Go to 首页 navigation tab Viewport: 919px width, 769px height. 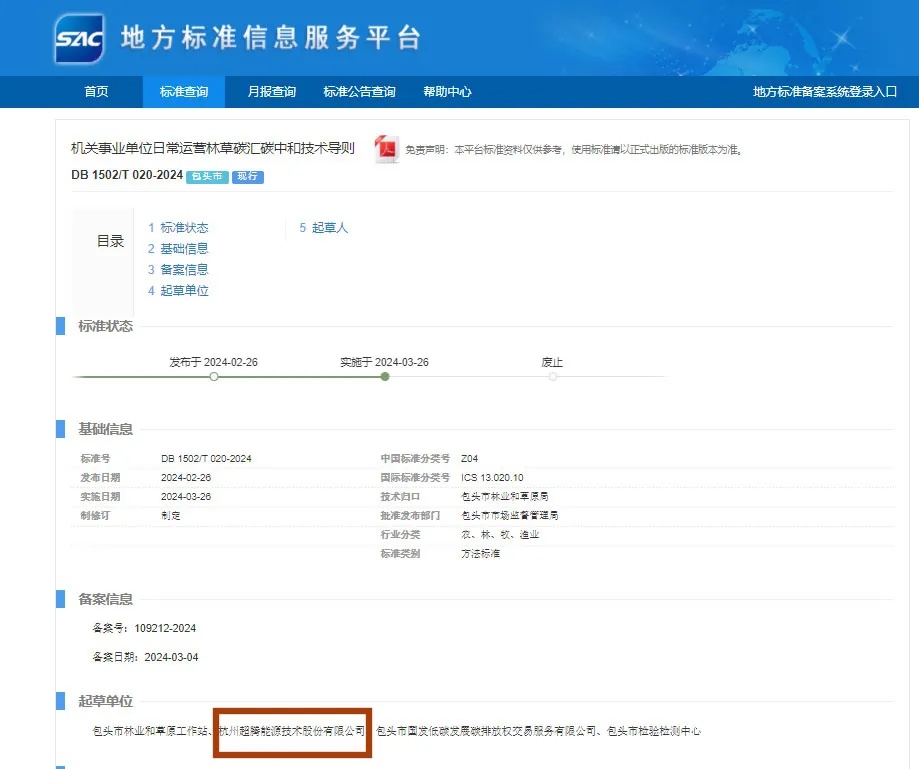coord(96,92)
